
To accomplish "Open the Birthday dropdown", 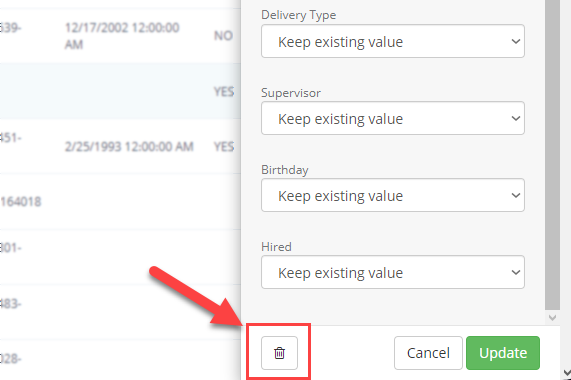I will pos(393,195).
